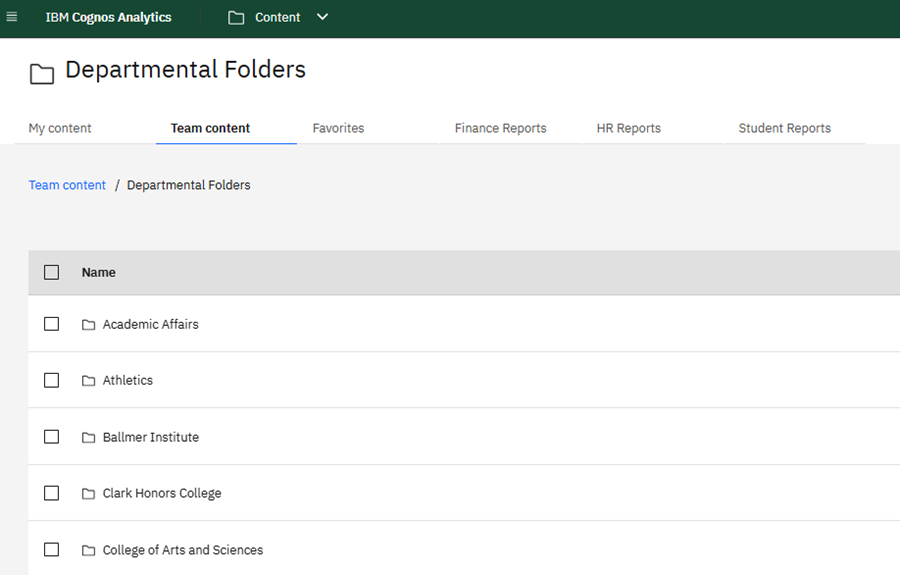Click the Departmental Folders page title
The image size is (900, 575).
185,70
